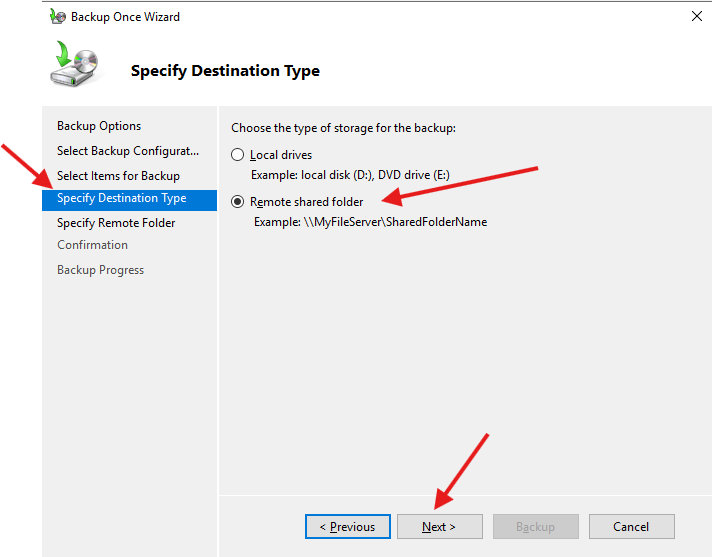
Task: Select the Local drives radio option
Action: [237, 155]
